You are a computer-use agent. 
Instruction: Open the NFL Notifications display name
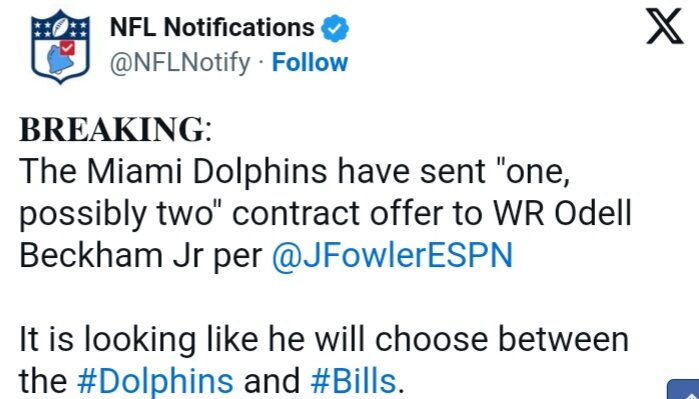pyautogui.click(x=212, y=28)
